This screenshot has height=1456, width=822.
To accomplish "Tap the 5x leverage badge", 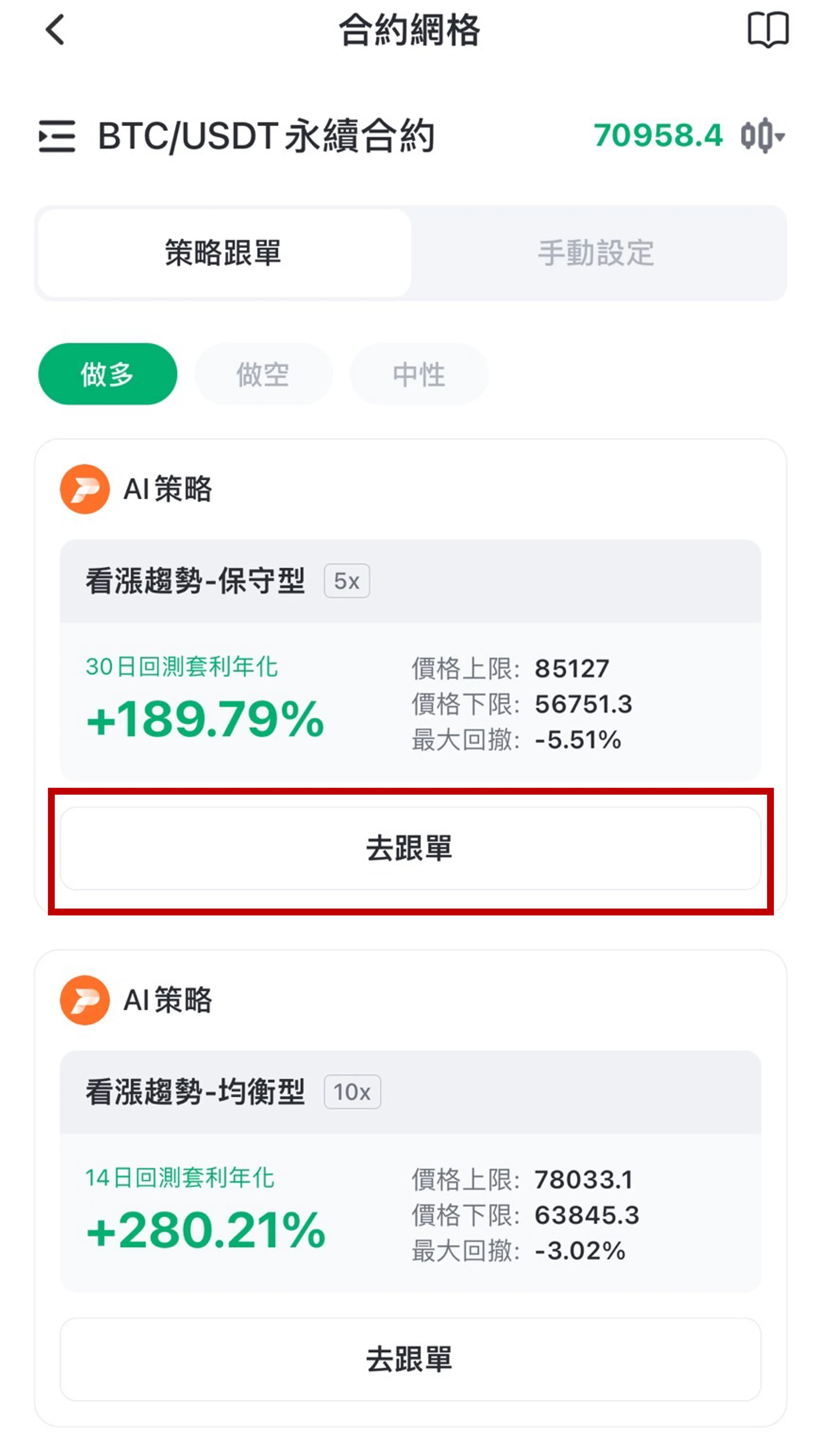I will pyautogui.click(x=347, y=580).
